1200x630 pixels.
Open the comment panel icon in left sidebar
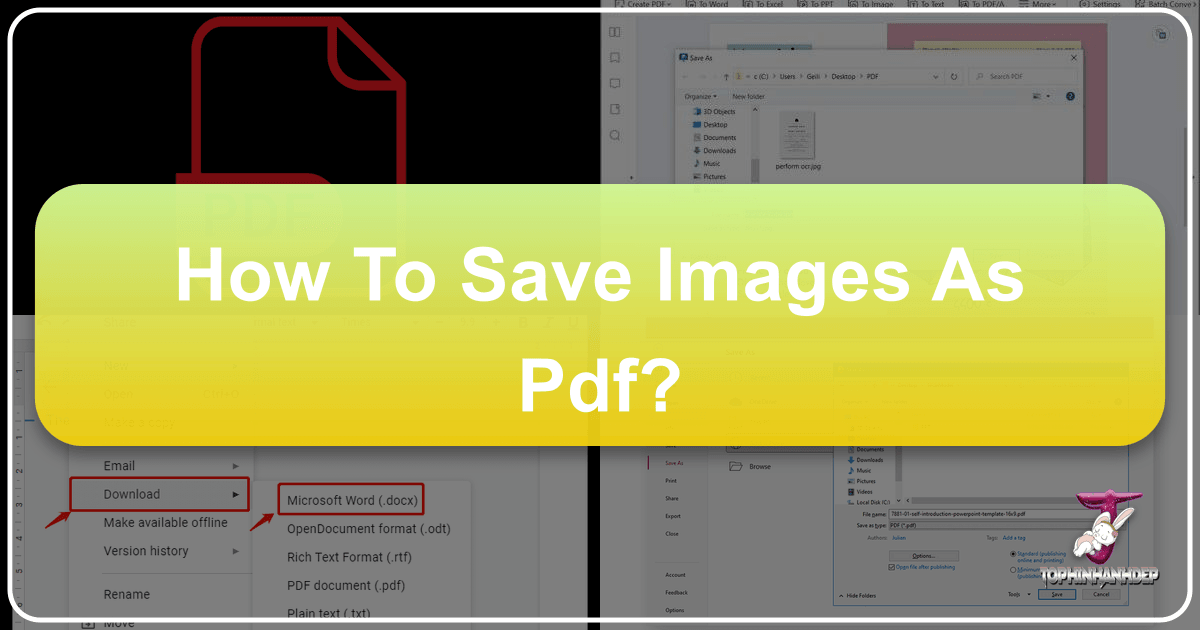616,84
